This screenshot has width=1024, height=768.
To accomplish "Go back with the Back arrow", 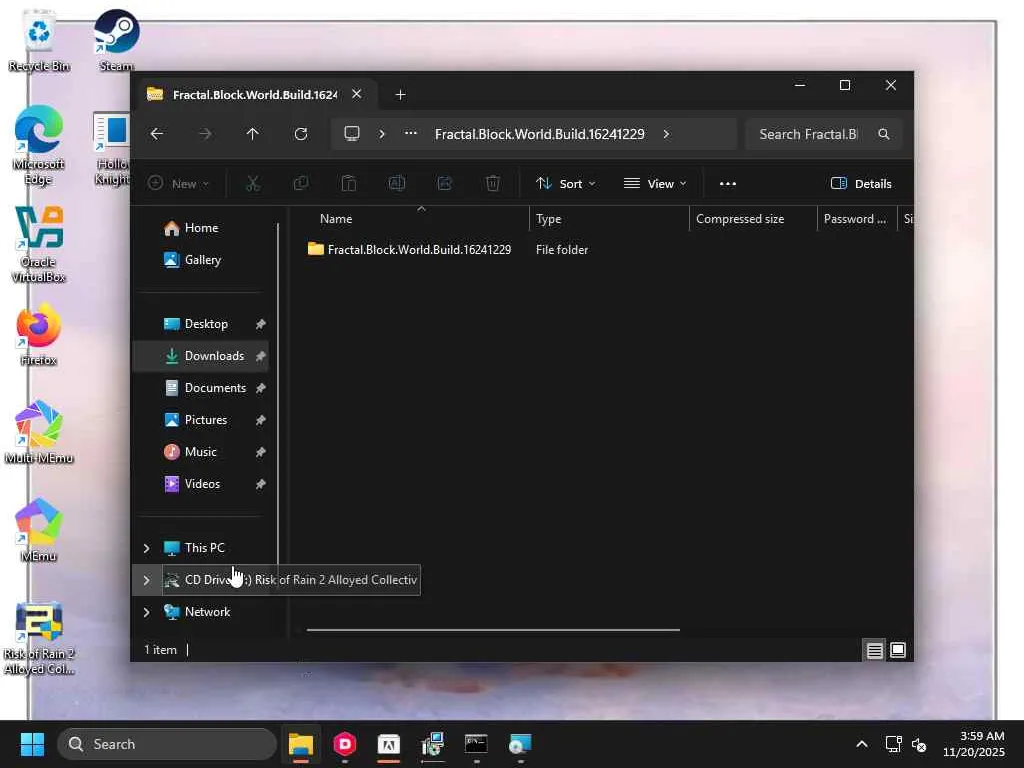I will [157, 134].
